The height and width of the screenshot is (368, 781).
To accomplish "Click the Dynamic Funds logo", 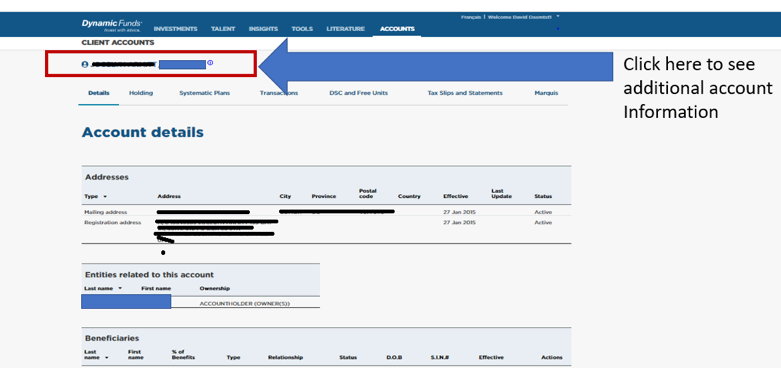I will click(x=112, y=25).
